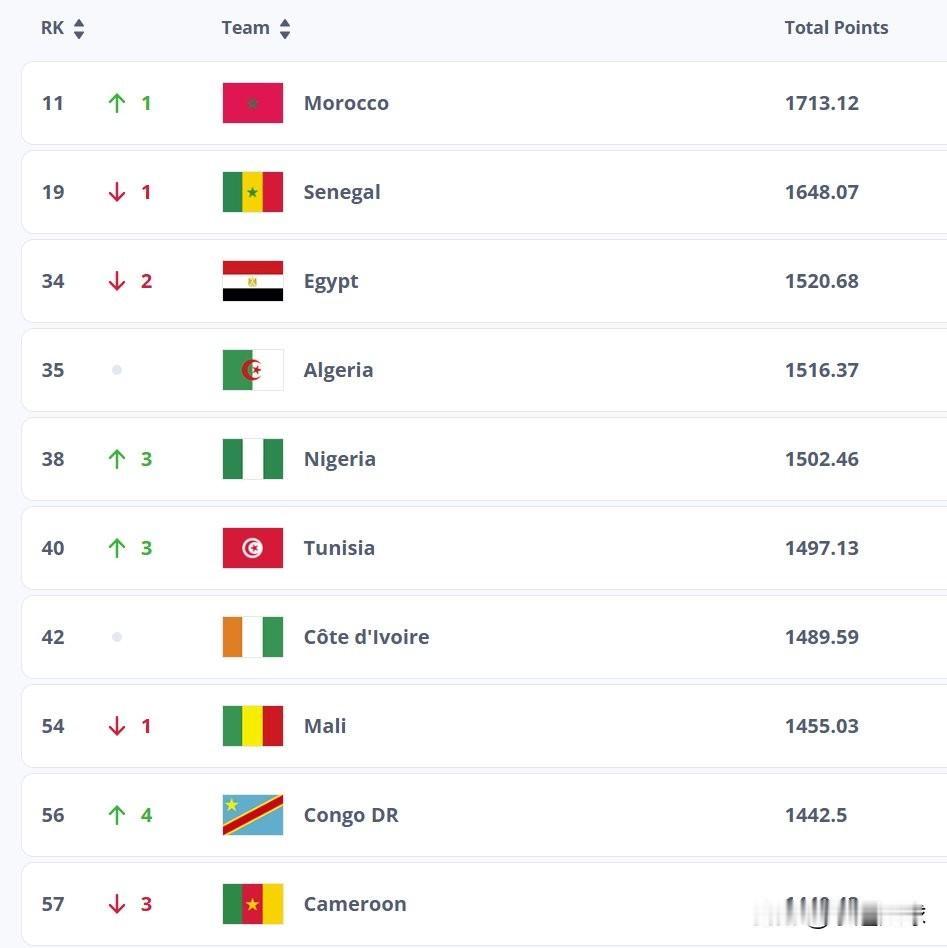The height and width of the screenshot is (948, 947).
Task: Click the Côte d'Ivoire flag icon
Action: coord(252,637)
